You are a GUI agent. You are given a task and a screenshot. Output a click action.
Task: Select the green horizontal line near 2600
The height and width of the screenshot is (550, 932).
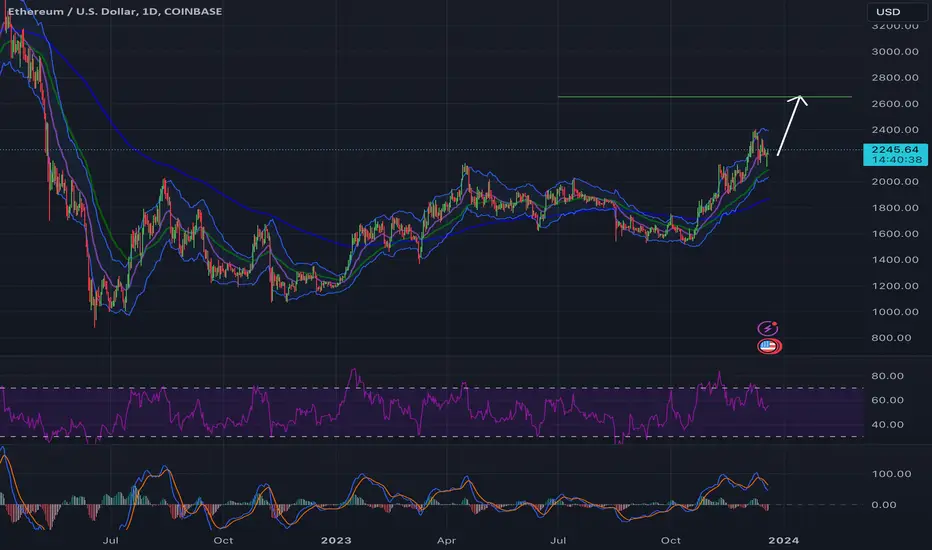click(704, 96)
